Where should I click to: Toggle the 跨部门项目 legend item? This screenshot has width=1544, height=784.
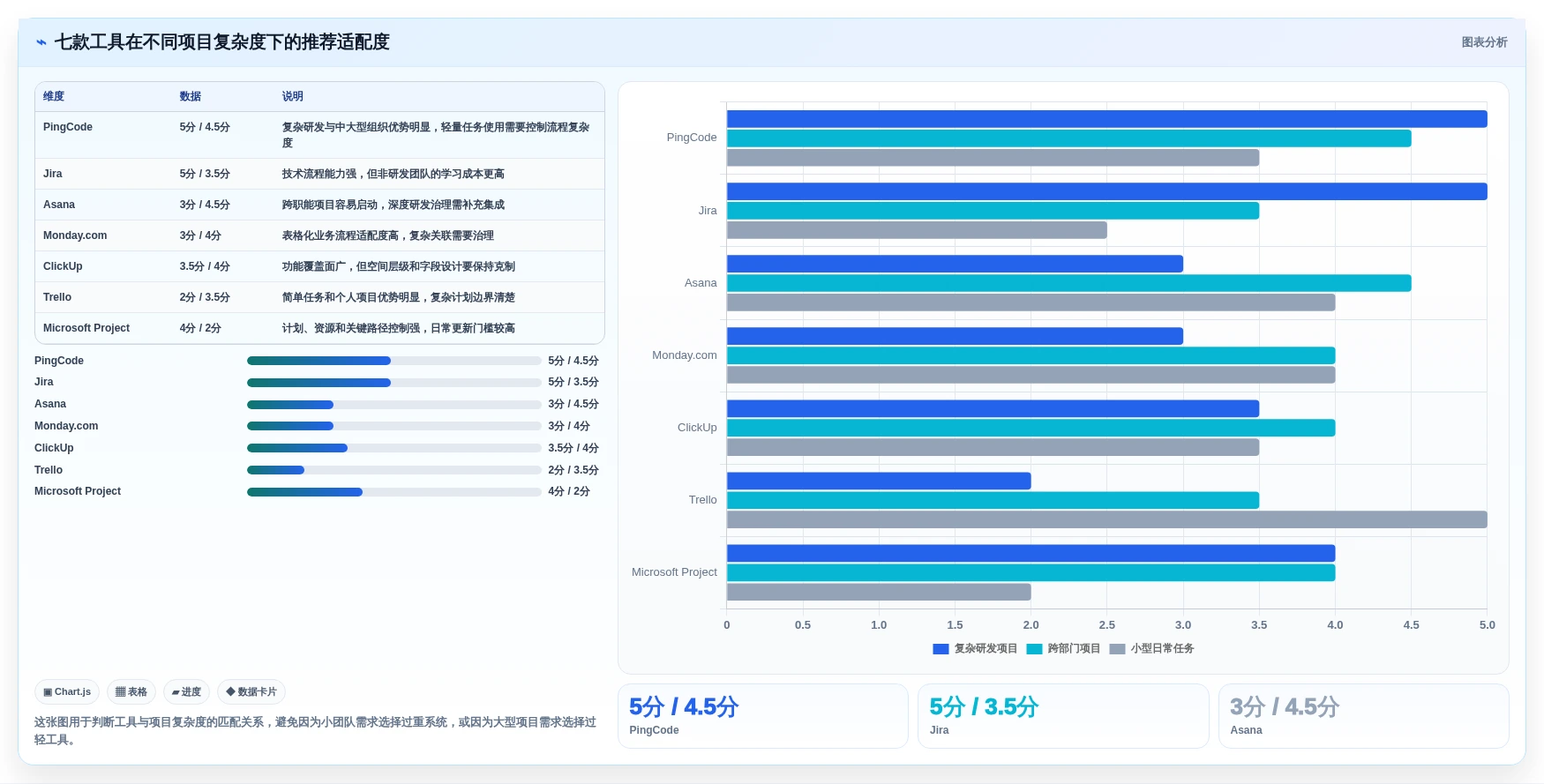coord(1063,648)
